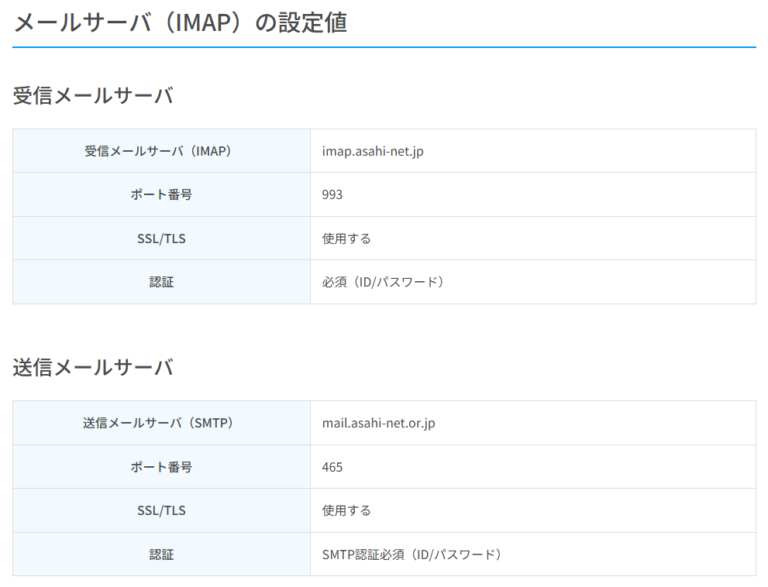768x587 pixels.
Task: Select the 送信メールサーバ（SMTP） label cell
Action: pyautogui.click(x=161, y=423)
